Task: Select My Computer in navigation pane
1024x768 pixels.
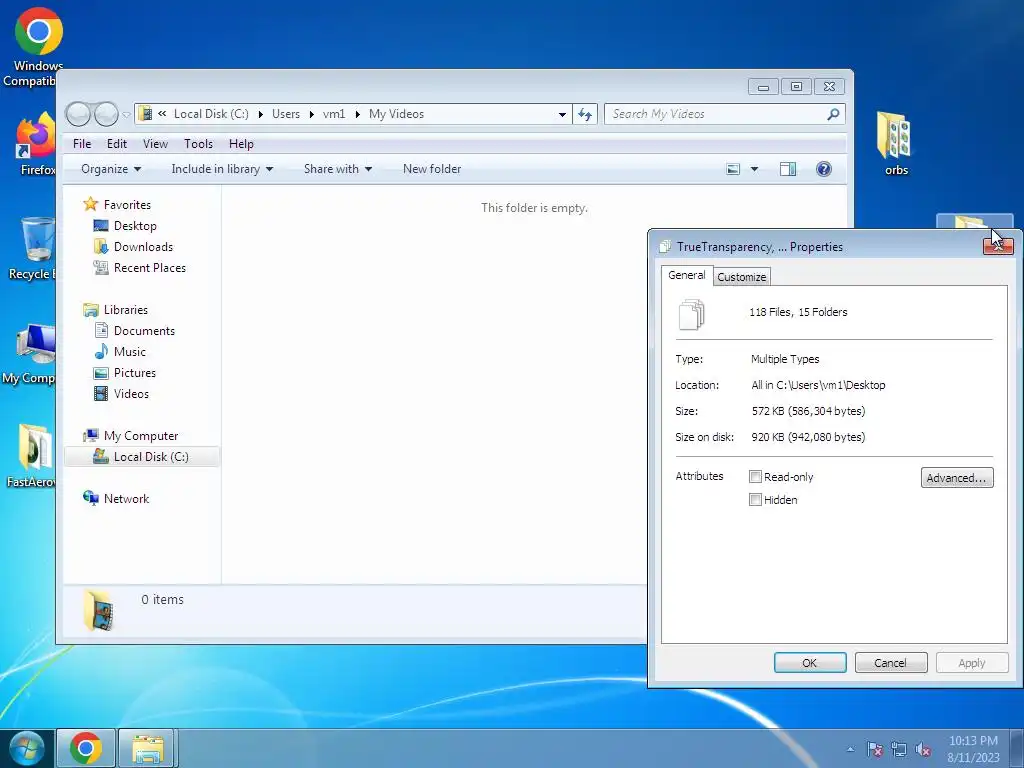Action: click(x=140, y=436)
